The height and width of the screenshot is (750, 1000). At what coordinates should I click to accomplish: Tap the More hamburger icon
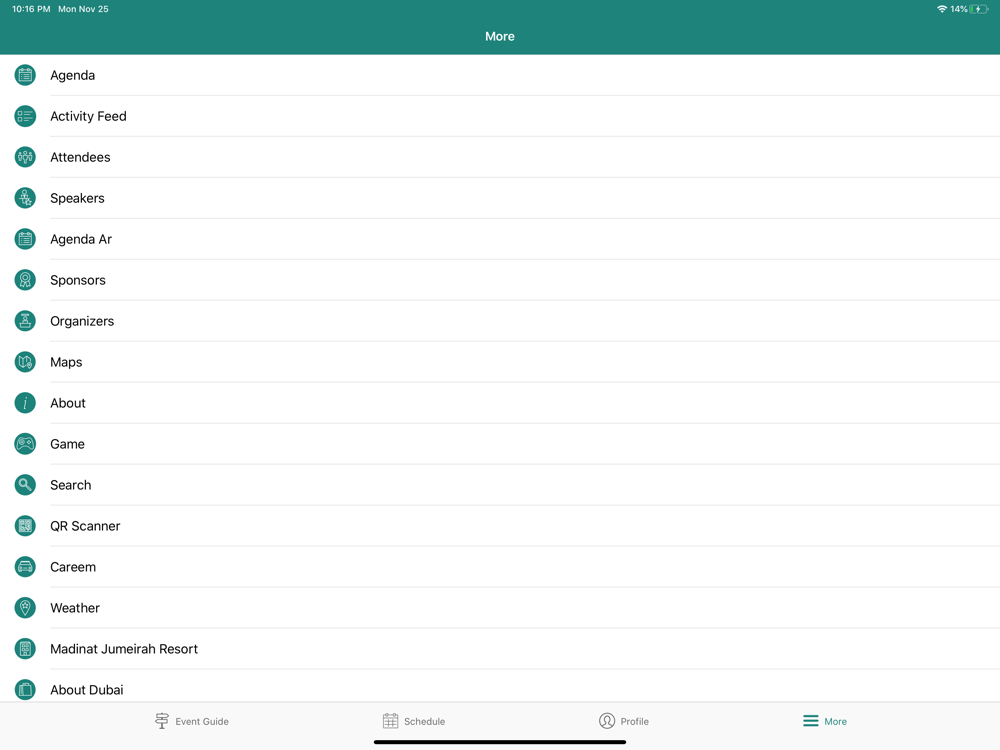(x=811, y=721)
